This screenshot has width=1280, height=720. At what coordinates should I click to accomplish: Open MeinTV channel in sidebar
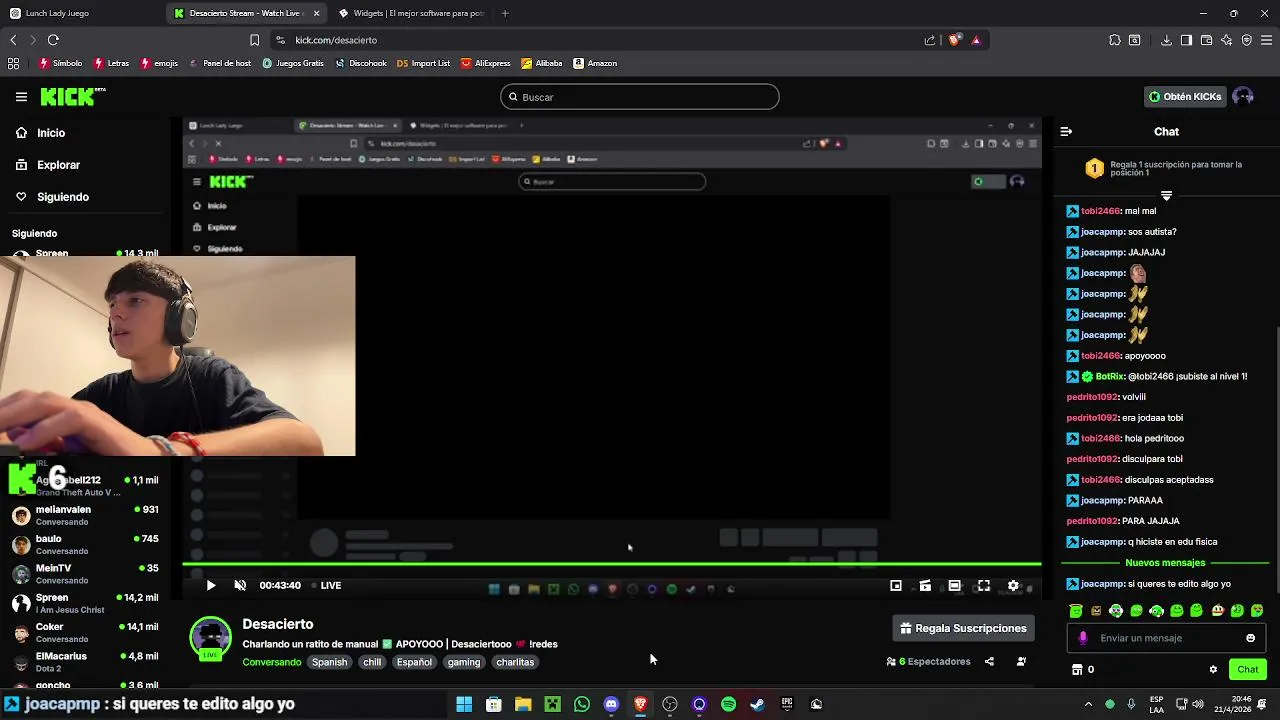[85, 574]
